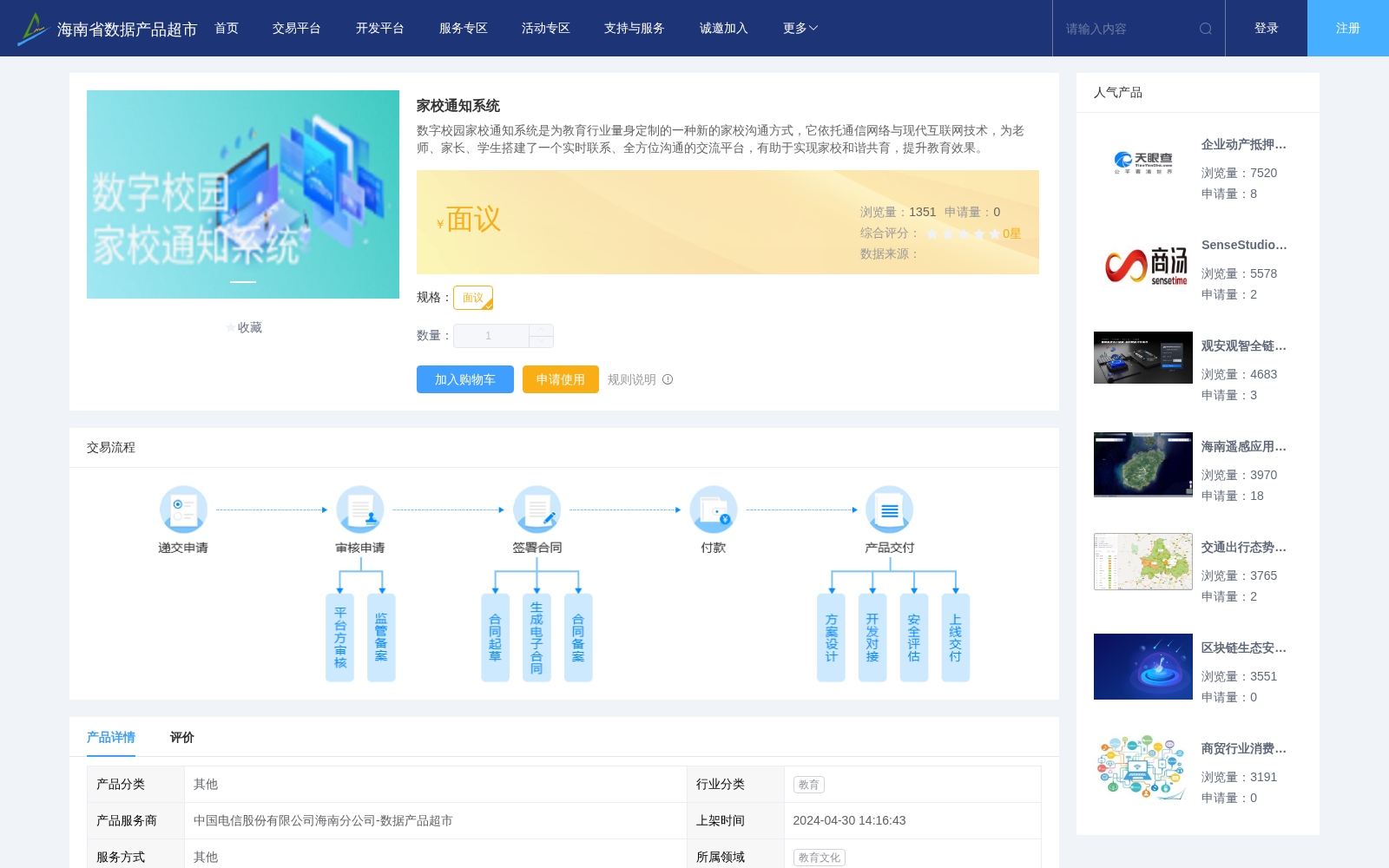
Task: Click the 收藏 label
Action: (x=250, y=327)
